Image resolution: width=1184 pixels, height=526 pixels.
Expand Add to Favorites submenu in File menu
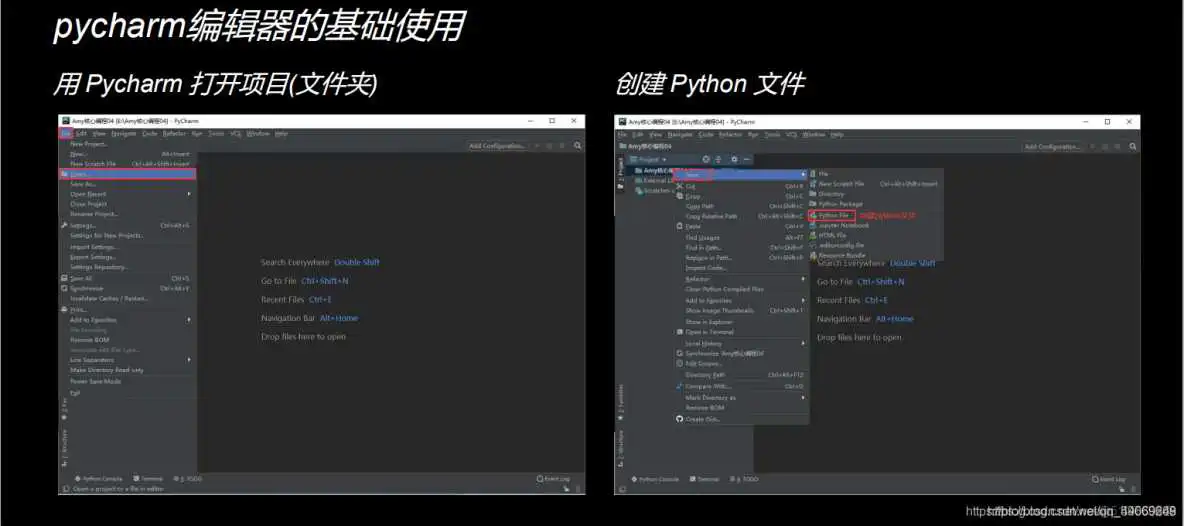click(189, 320)
